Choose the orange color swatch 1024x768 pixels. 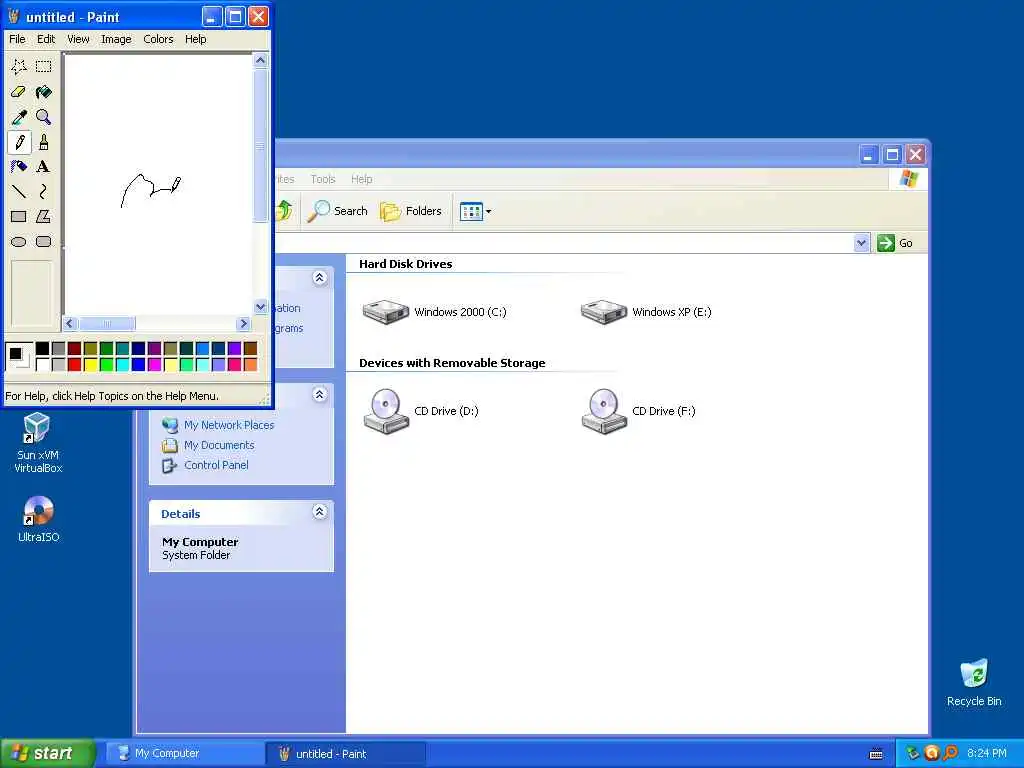click(x=250, y=364)
